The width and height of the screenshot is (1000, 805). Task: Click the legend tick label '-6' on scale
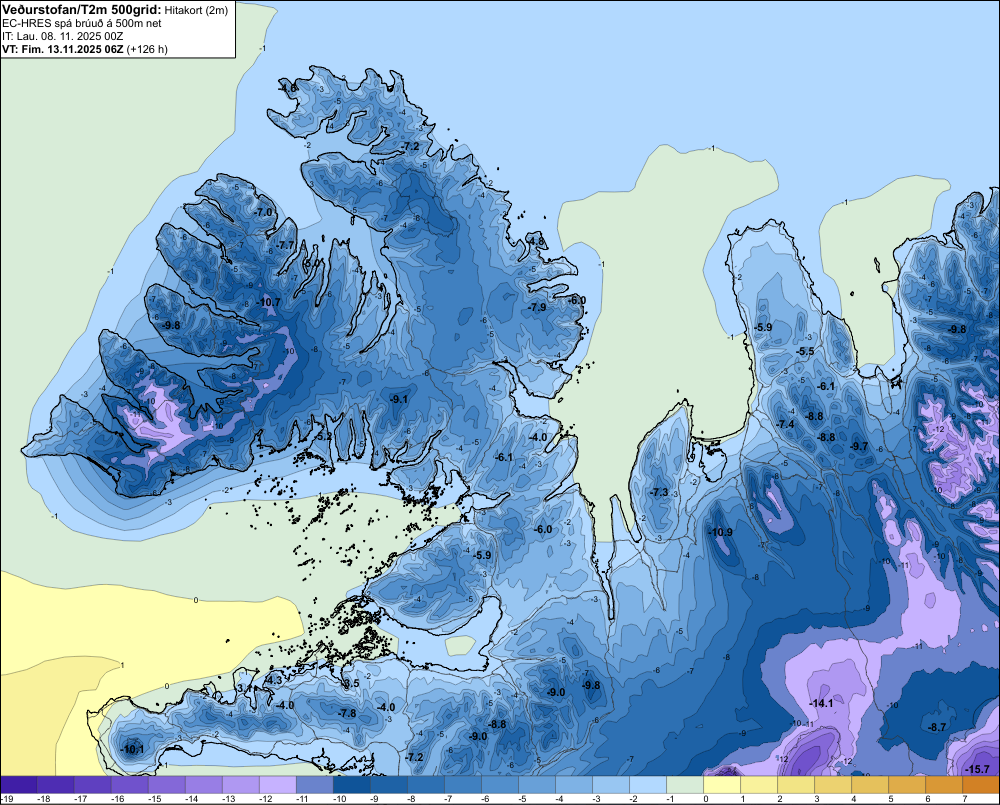pos(487,799)
